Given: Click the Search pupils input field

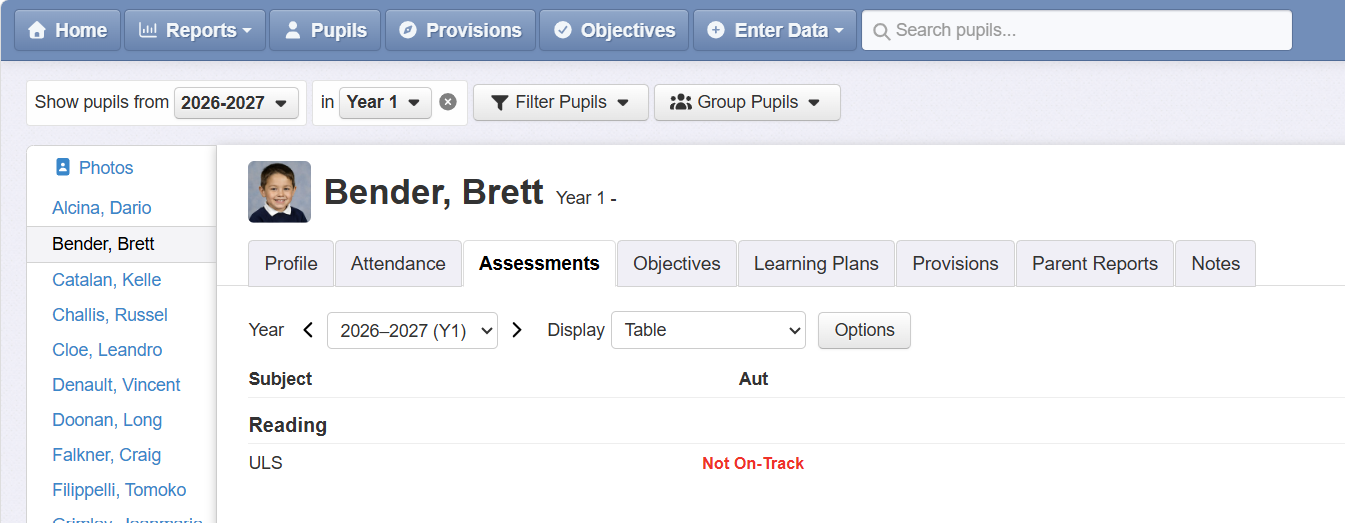Looking at the screenshot, I should tap(1077, 30).
